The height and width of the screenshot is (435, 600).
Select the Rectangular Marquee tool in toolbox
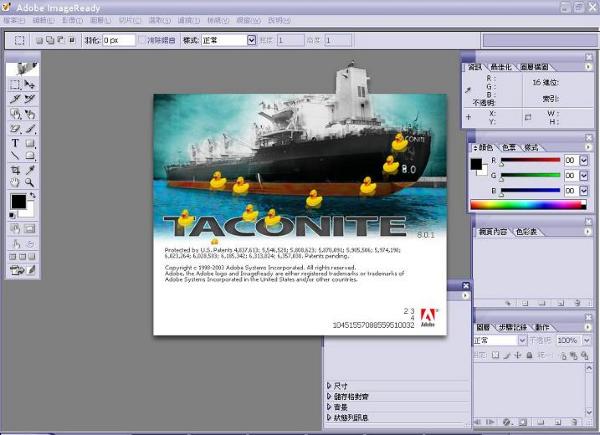pyautogui.click(x=15, y=84)
